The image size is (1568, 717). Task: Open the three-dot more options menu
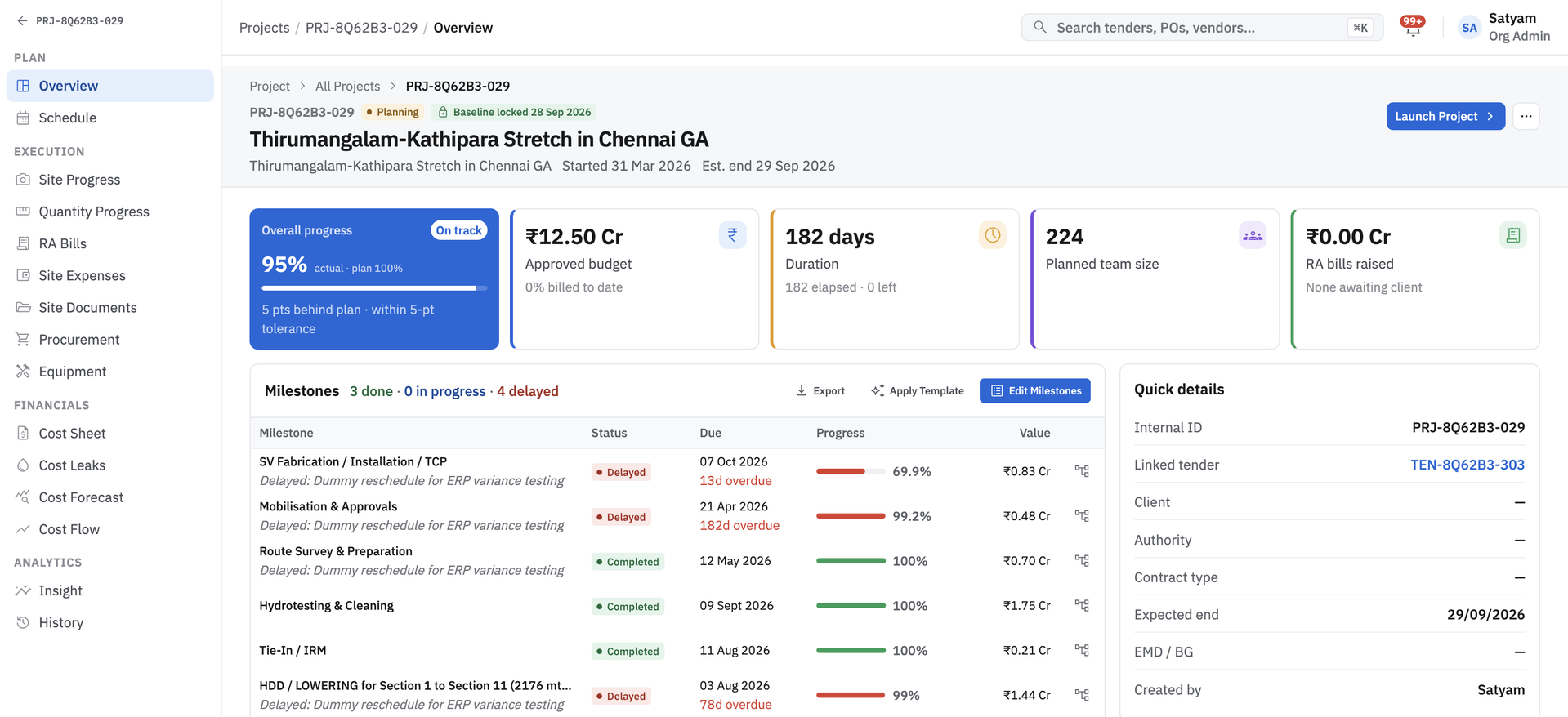pyautogui.click(x=1526, y=116)
